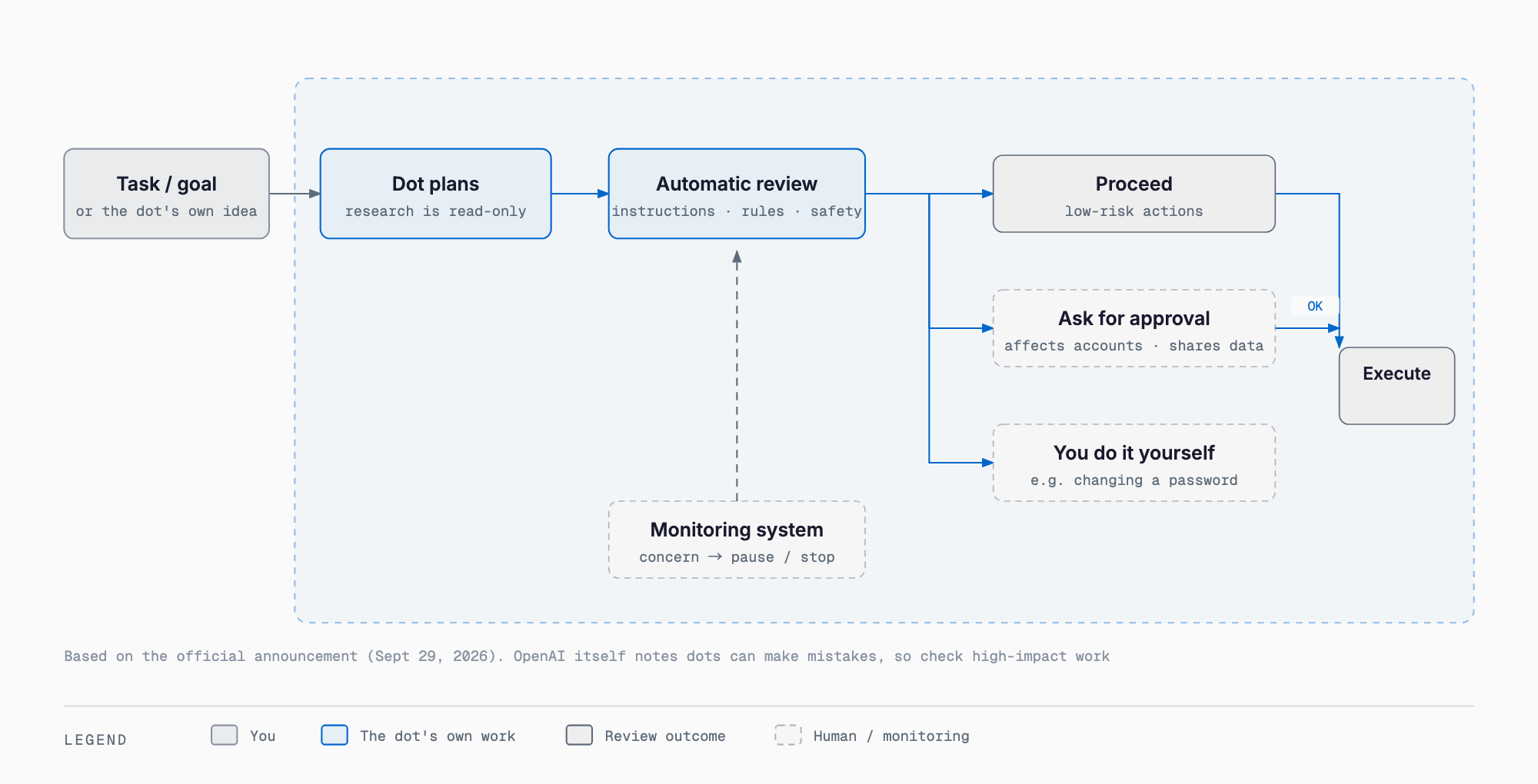Select the You do it yourself box

pyautogui.click(x=1134, y=463)
